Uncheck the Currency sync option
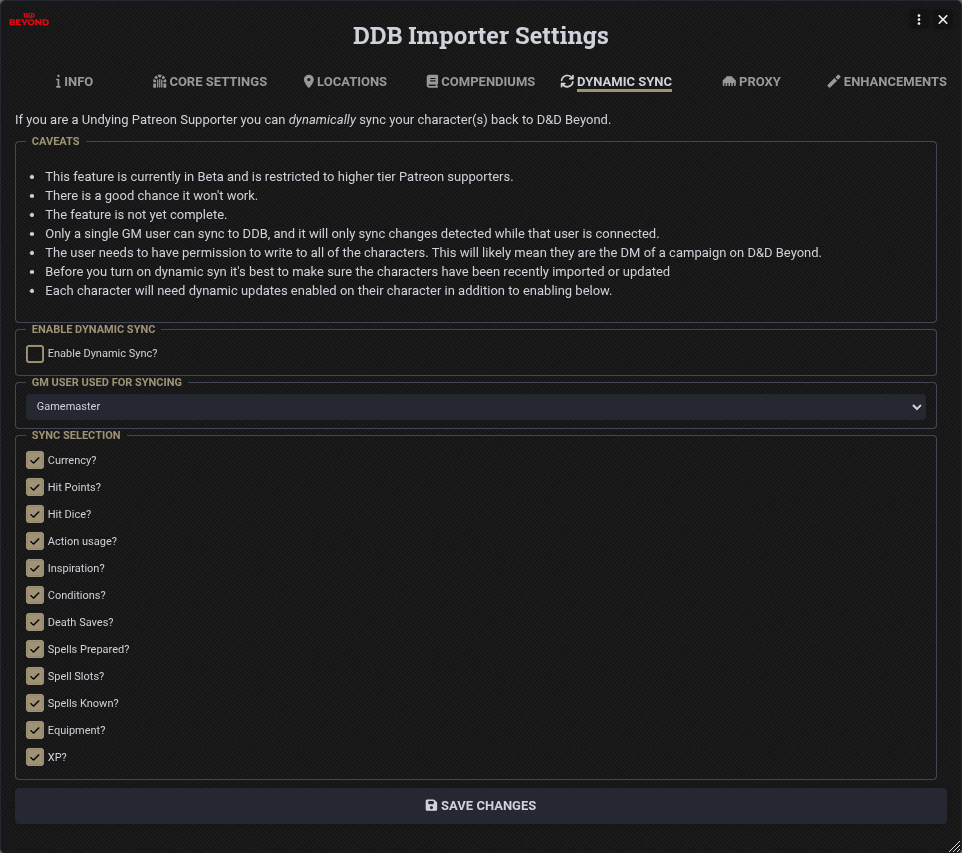Viewport: 962px width, 853px height. point(35,460)
